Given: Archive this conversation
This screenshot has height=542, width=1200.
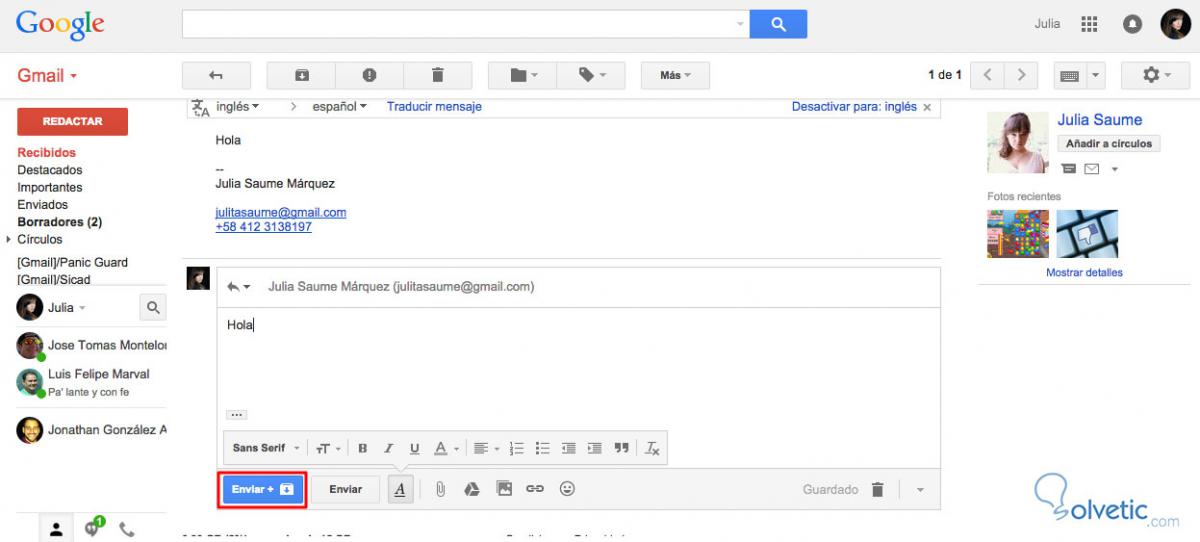Looking at the screenshot, I should click(x=301, y=75).
